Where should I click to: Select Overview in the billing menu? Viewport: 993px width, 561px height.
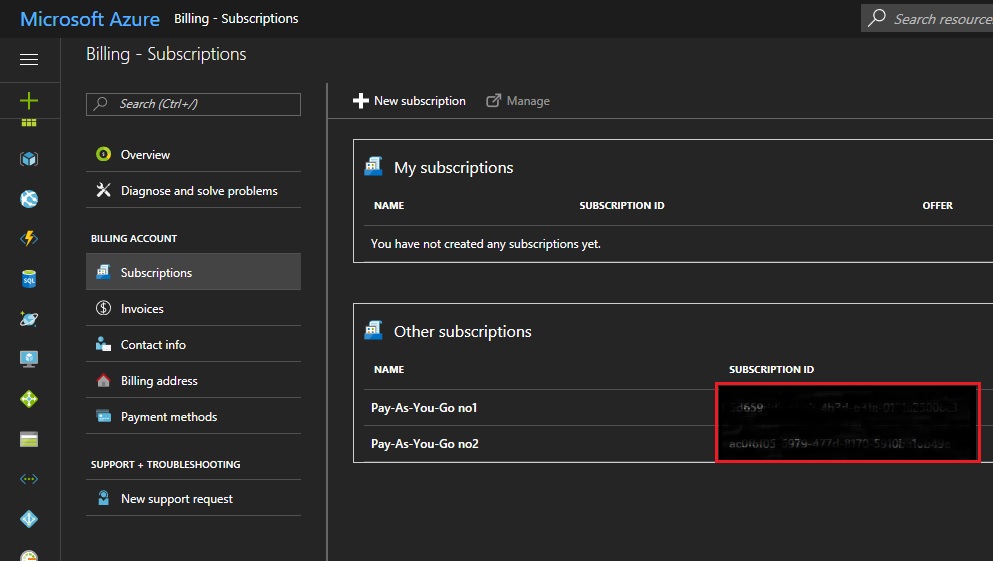tap(145, 155)
